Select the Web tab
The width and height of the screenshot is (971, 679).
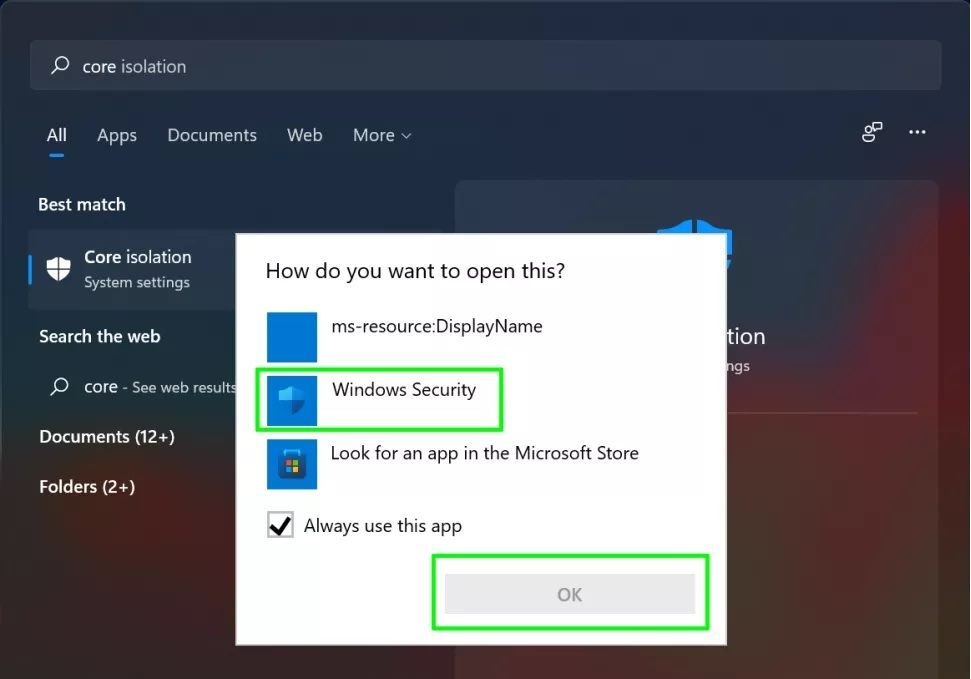(305, 135)
